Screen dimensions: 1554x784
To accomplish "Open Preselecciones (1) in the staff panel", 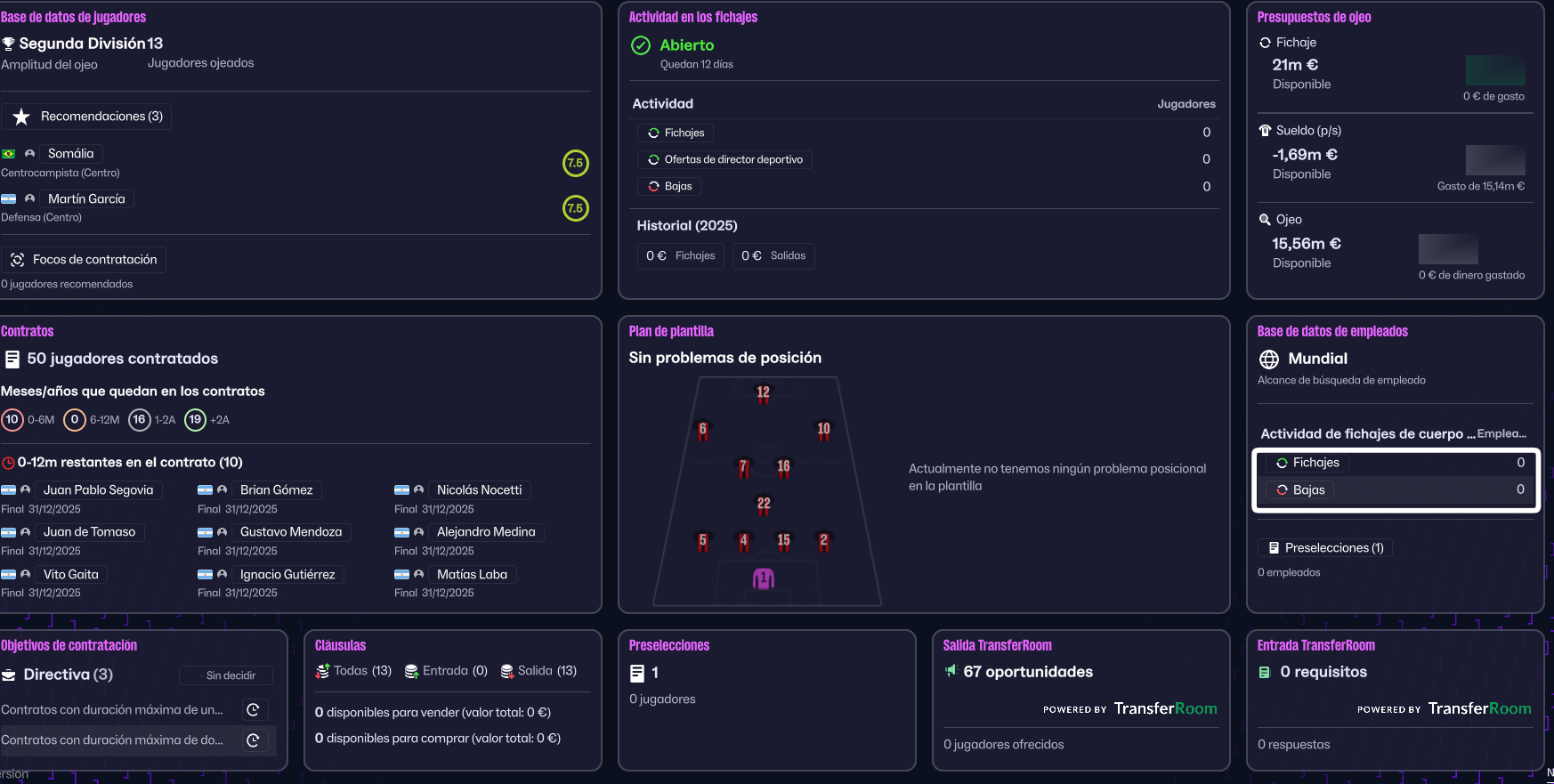I will click(x=1325, y=548).
